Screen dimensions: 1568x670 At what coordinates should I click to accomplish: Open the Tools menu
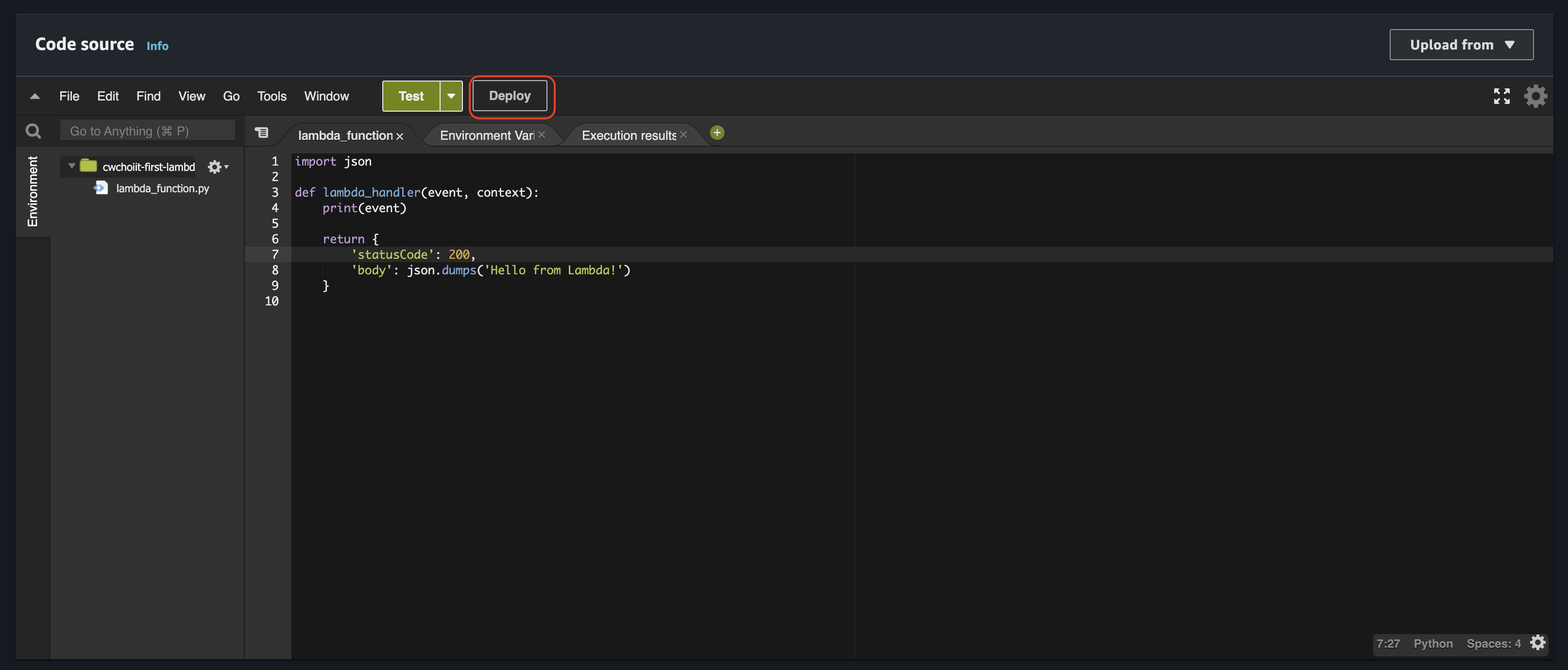[272, 96]
